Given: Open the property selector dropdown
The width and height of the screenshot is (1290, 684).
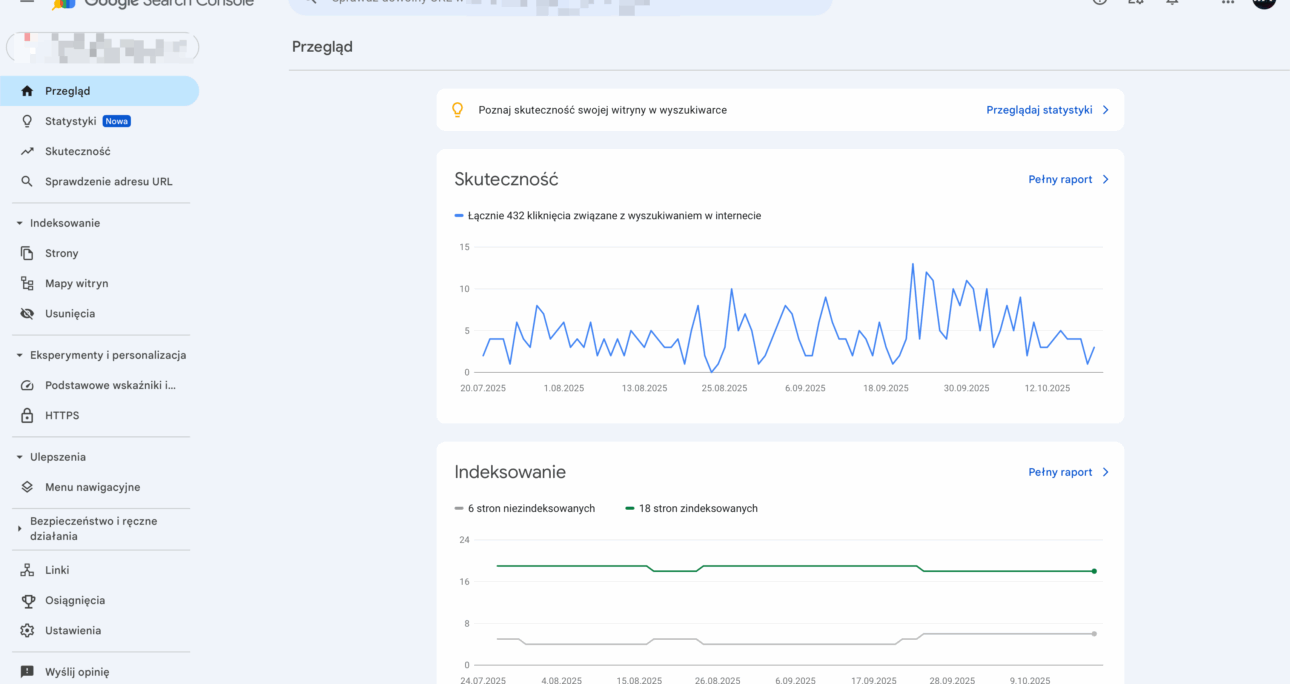Looking at the screenshot, I should tap(100, 47).
